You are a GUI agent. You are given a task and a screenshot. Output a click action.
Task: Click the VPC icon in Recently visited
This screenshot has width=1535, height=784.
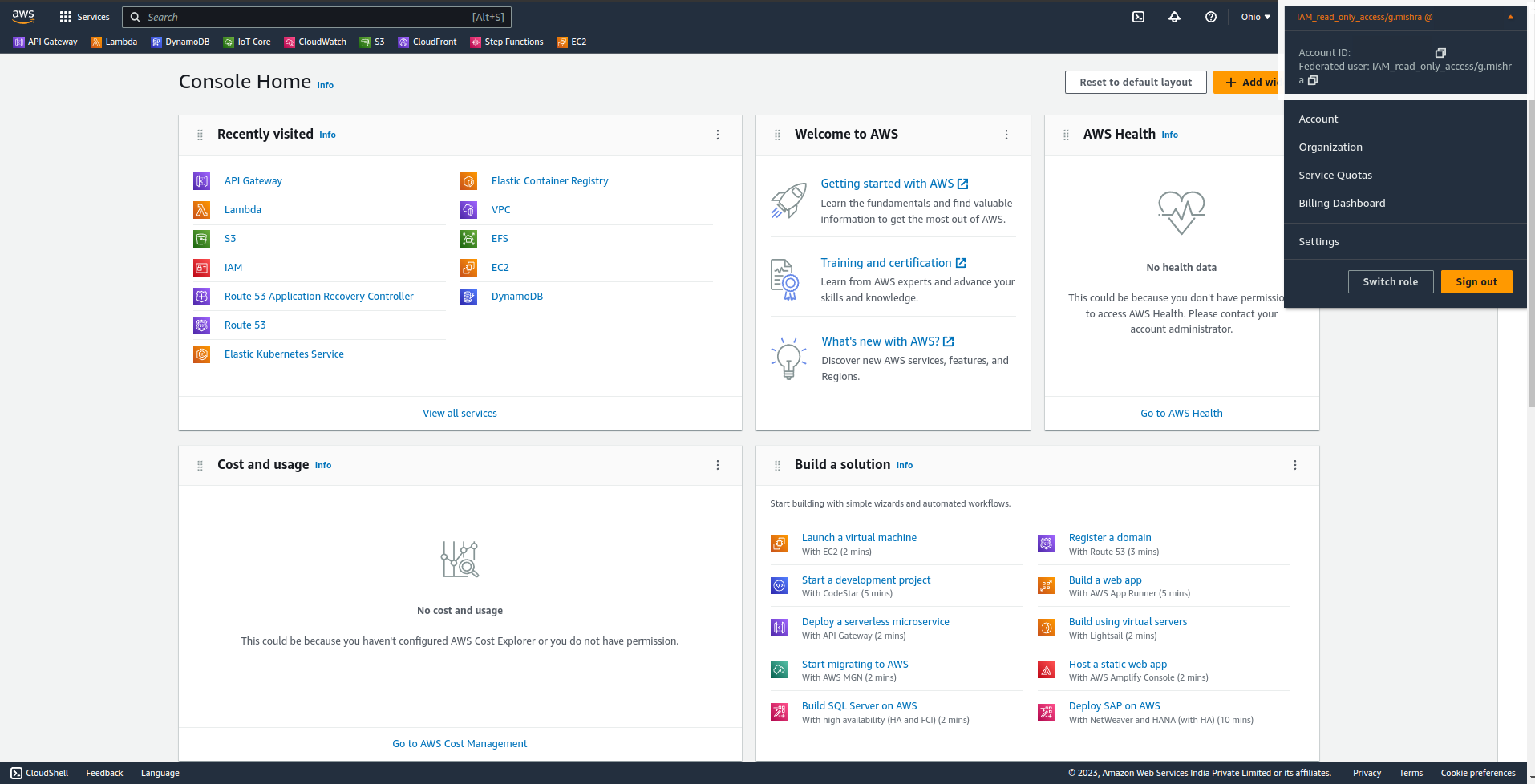(469, 210)
